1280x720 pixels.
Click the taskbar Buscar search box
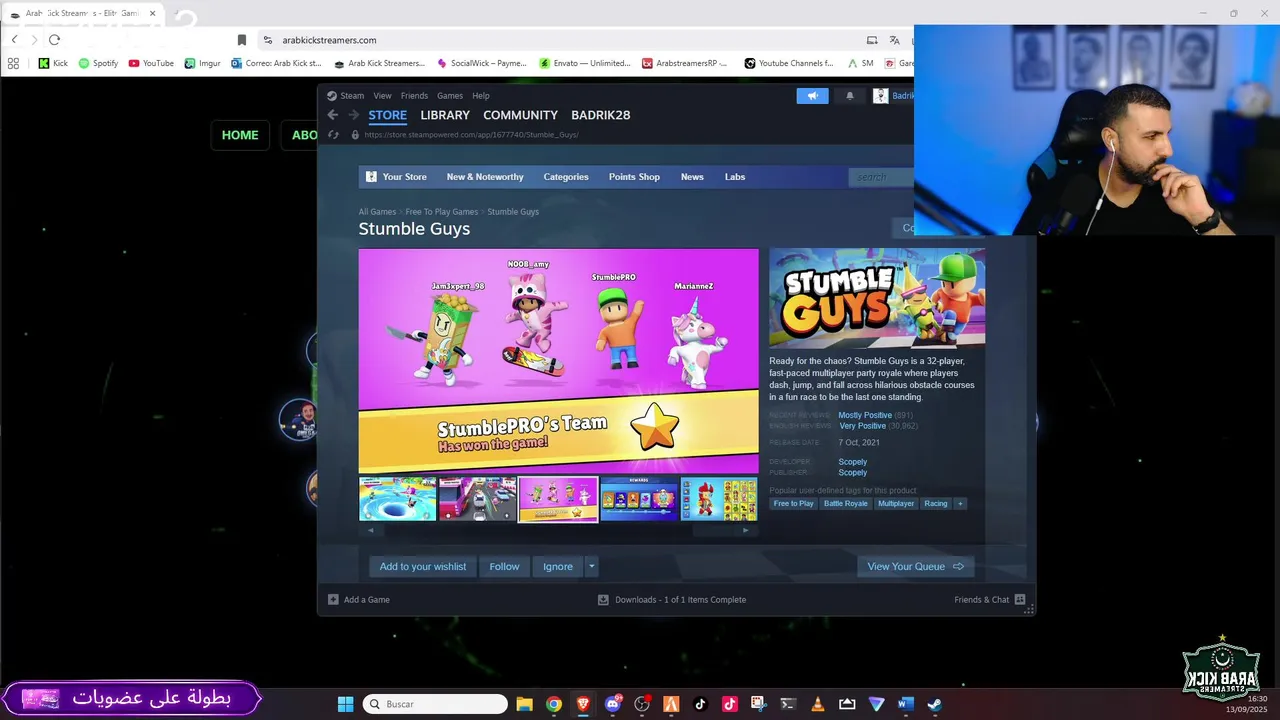pos(435,704)
